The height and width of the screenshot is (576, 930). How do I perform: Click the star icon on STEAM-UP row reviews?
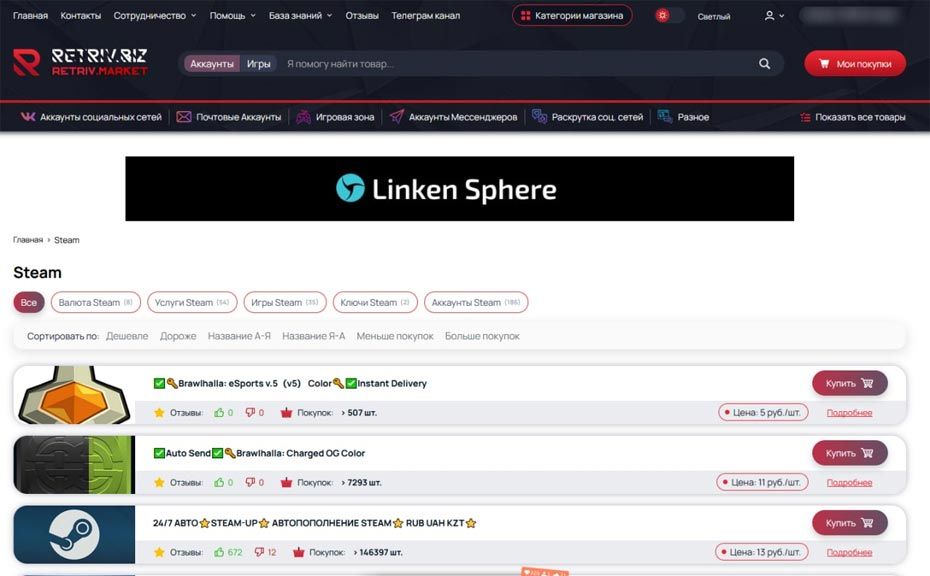(x=159, y=552)
